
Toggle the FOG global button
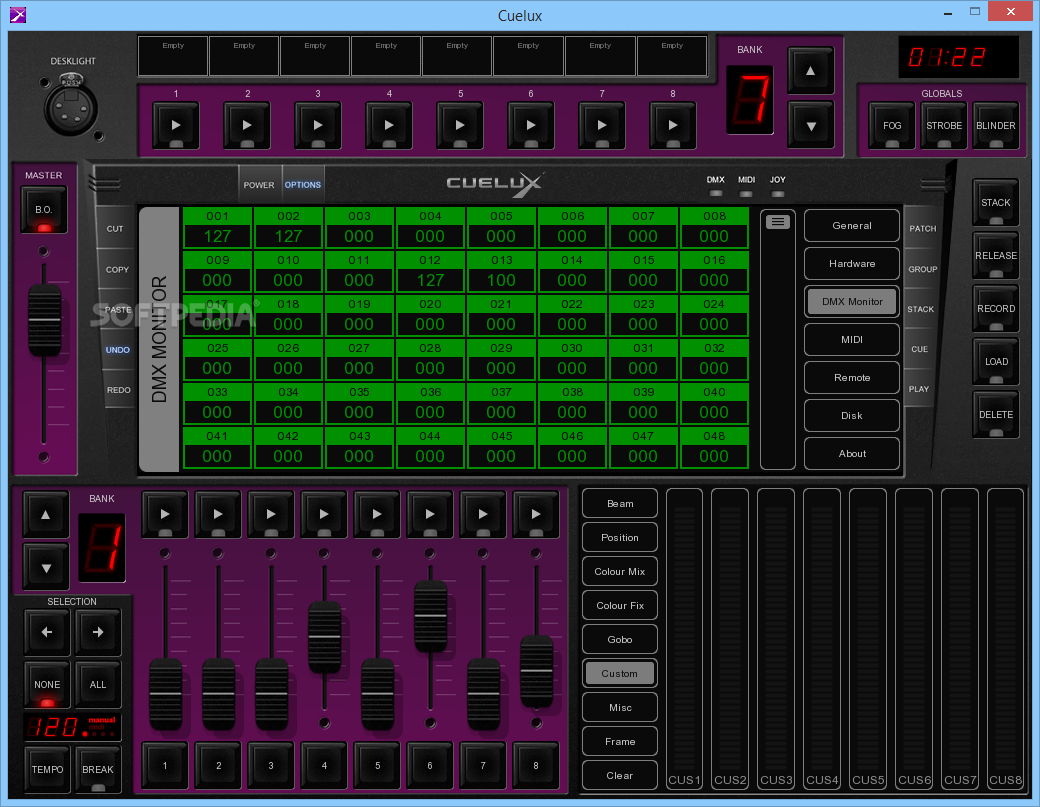(x=892, y=125)
